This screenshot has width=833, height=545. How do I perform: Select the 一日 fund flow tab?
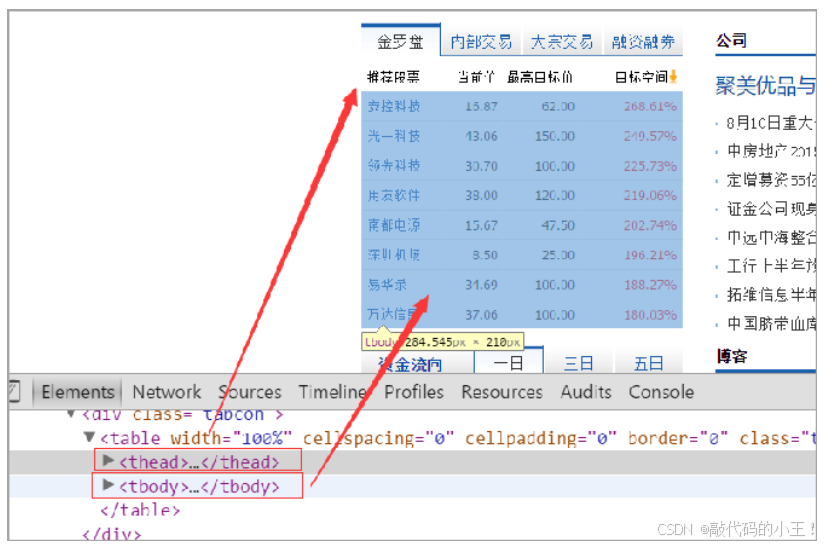(508, 362)
